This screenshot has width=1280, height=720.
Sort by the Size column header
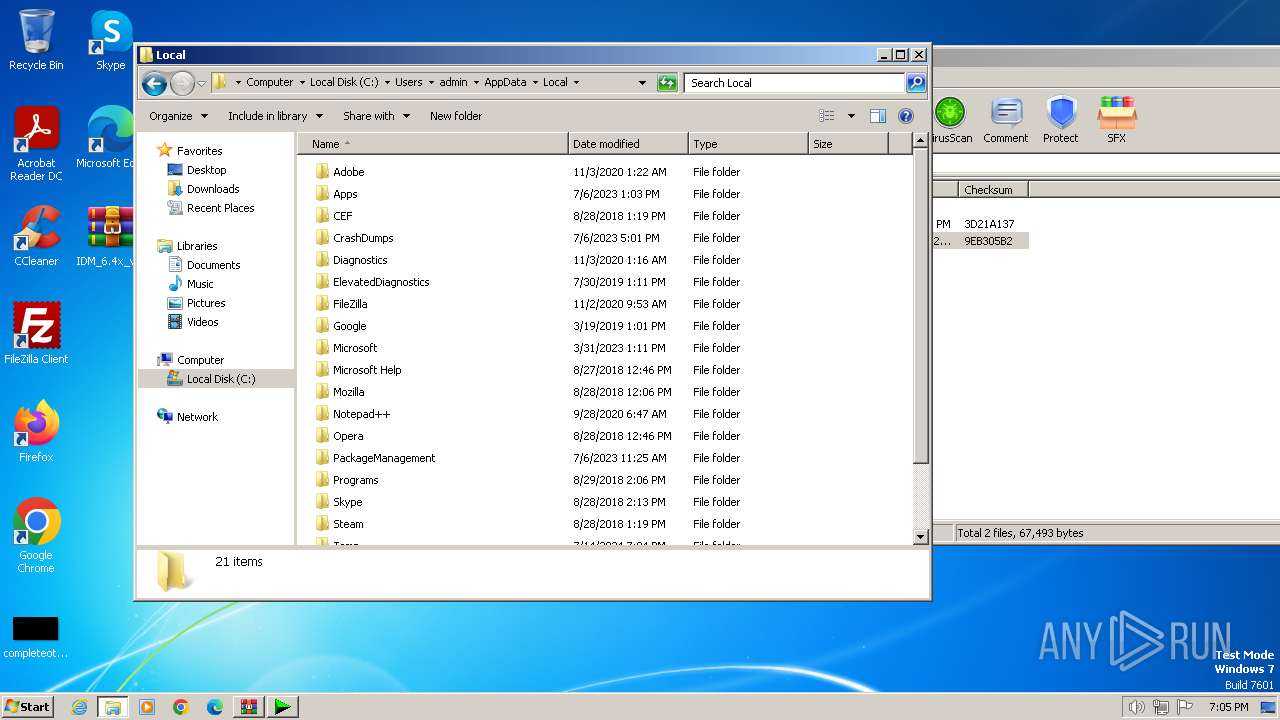point(848,144)
